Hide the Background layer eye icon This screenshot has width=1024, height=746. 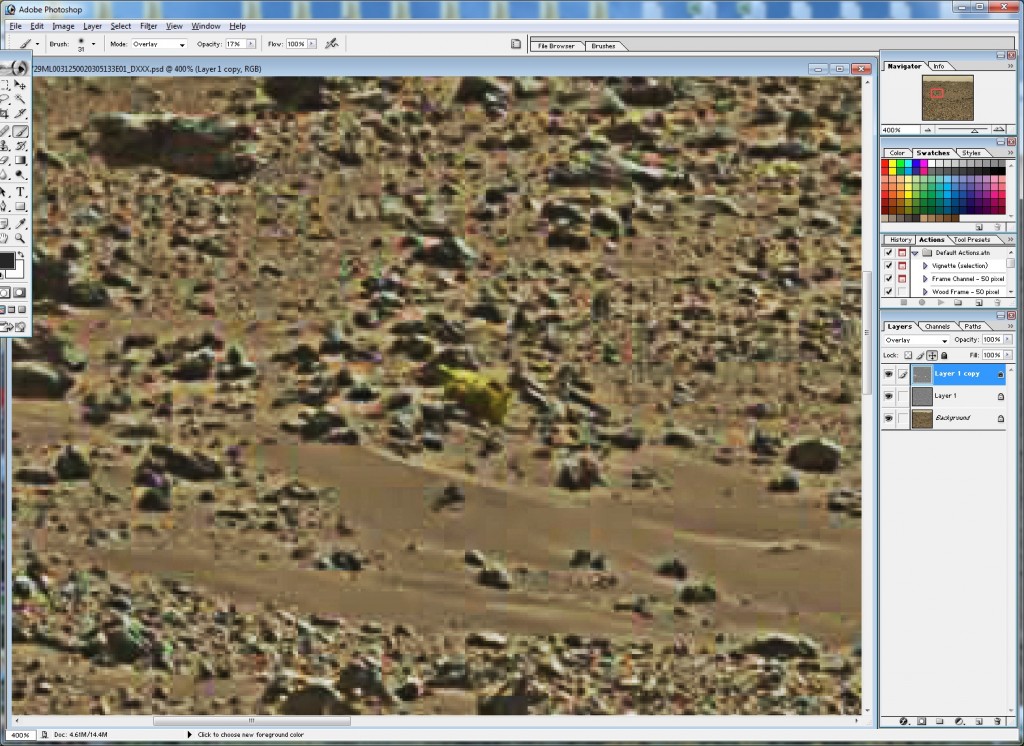point(888,418)
